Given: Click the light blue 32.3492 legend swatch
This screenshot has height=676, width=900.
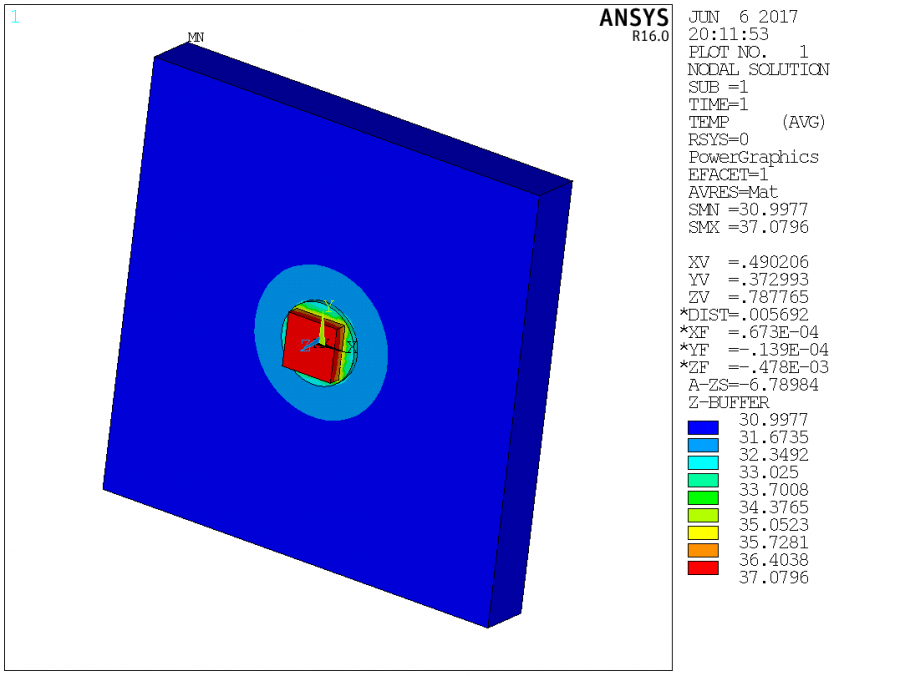Looking at the screenshot, I should [x=703, y=445].
